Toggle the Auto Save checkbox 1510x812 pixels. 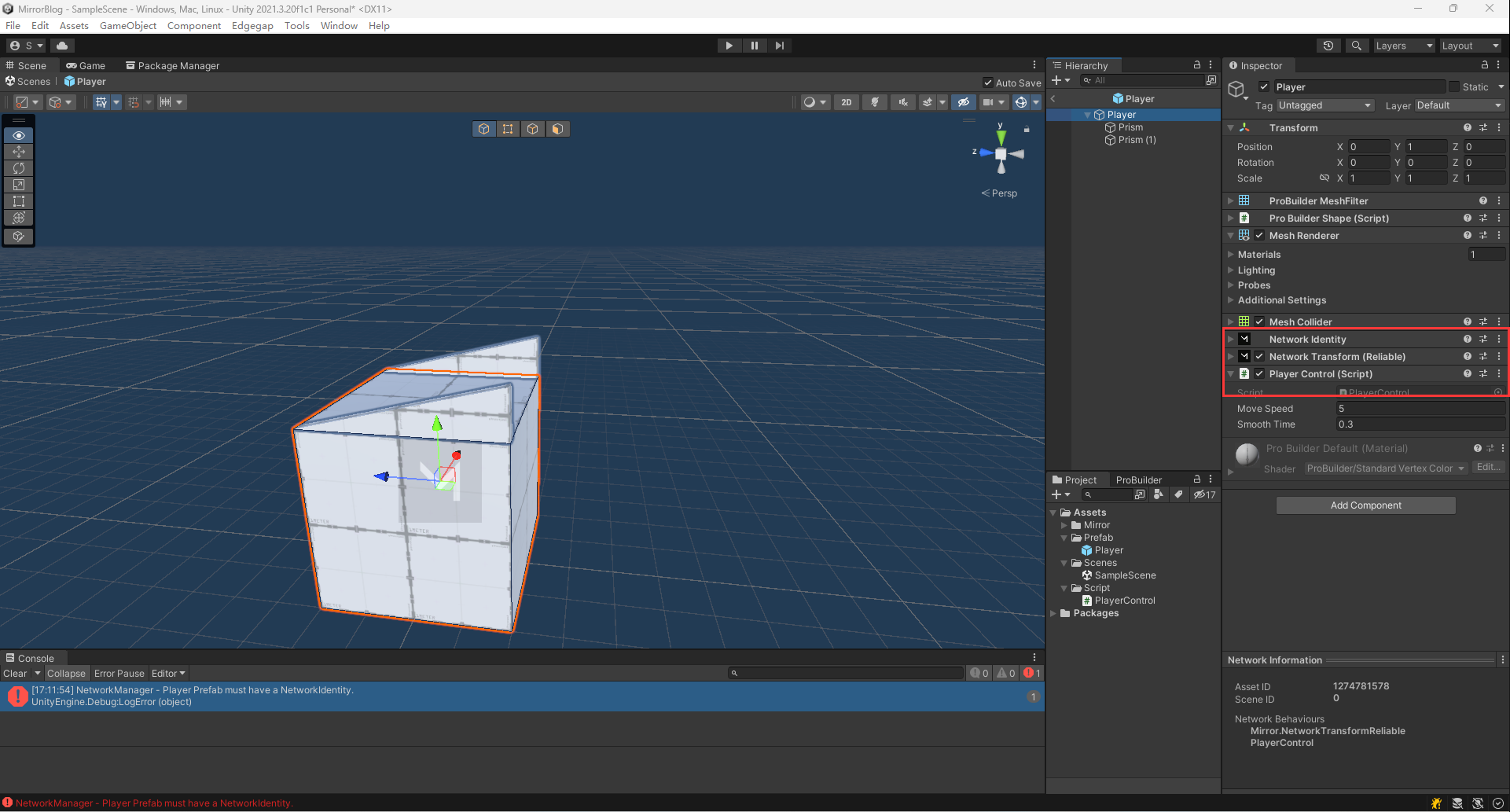coord(988,83)
